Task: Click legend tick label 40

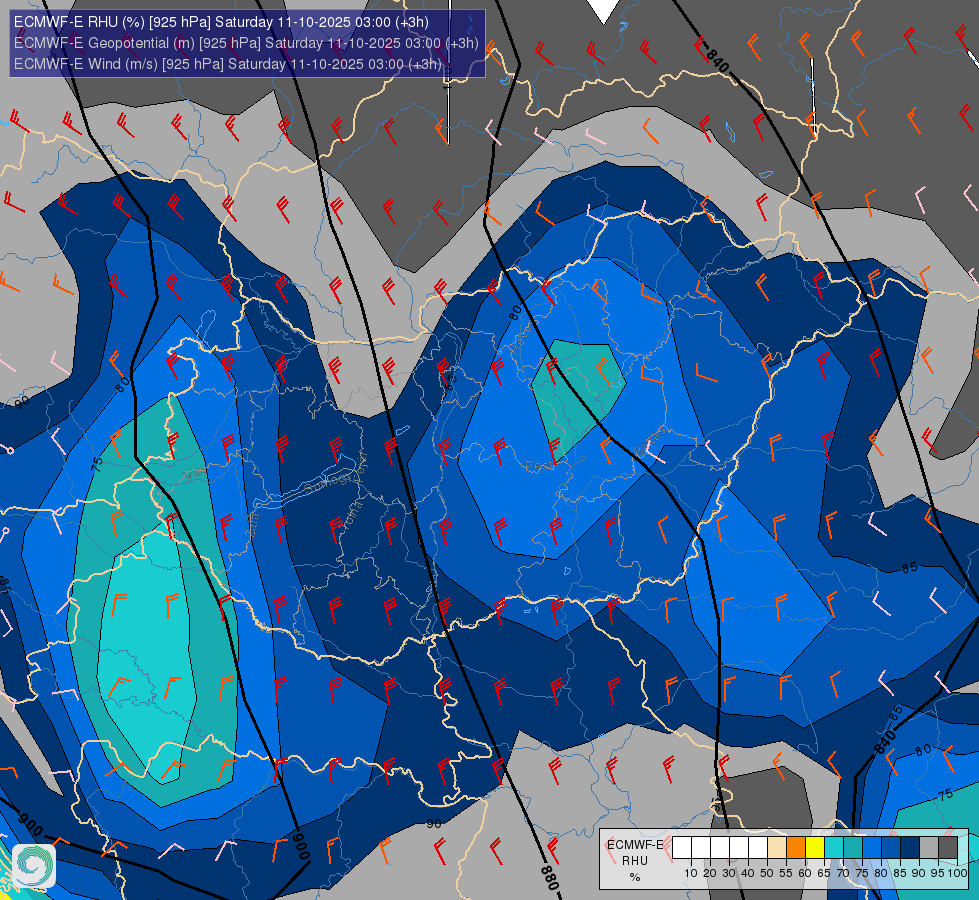Action: click(748, 873)
